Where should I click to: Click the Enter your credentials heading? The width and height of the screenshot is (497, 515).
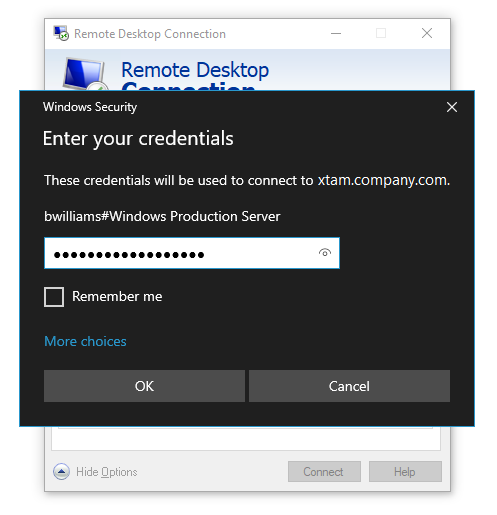(x=138, y=139)
